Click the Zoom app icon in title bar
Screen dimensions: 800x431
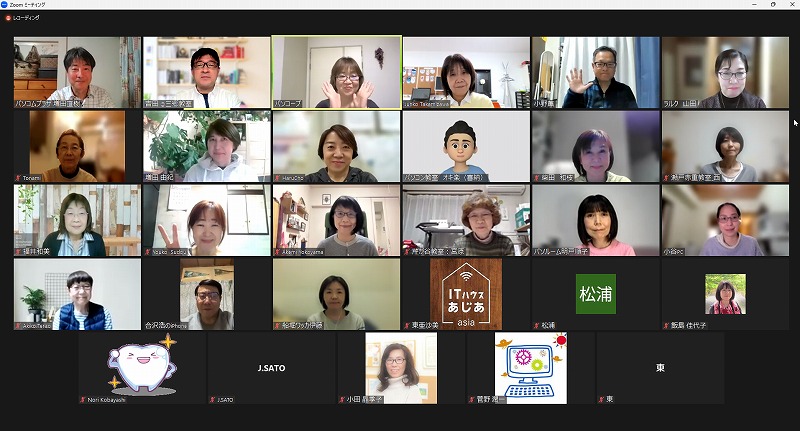point(7,5)
